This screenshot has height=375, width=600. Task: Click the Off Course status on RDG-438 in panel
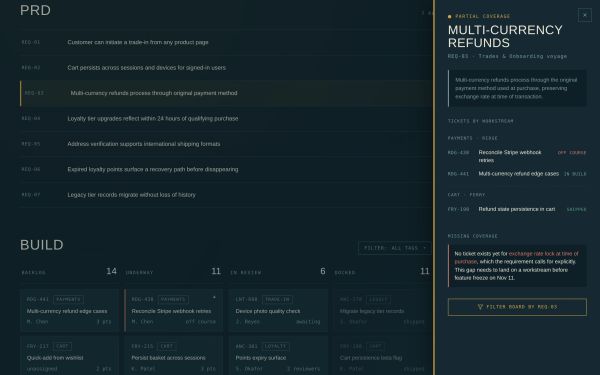click(572, 153)
